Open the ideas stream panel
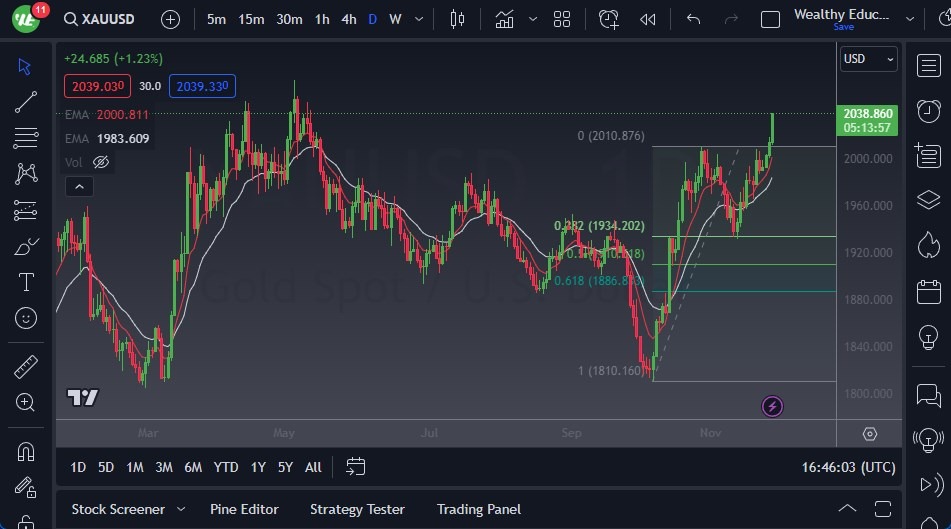The width and height of the screenshot is (951, 529). pos(929,440)
